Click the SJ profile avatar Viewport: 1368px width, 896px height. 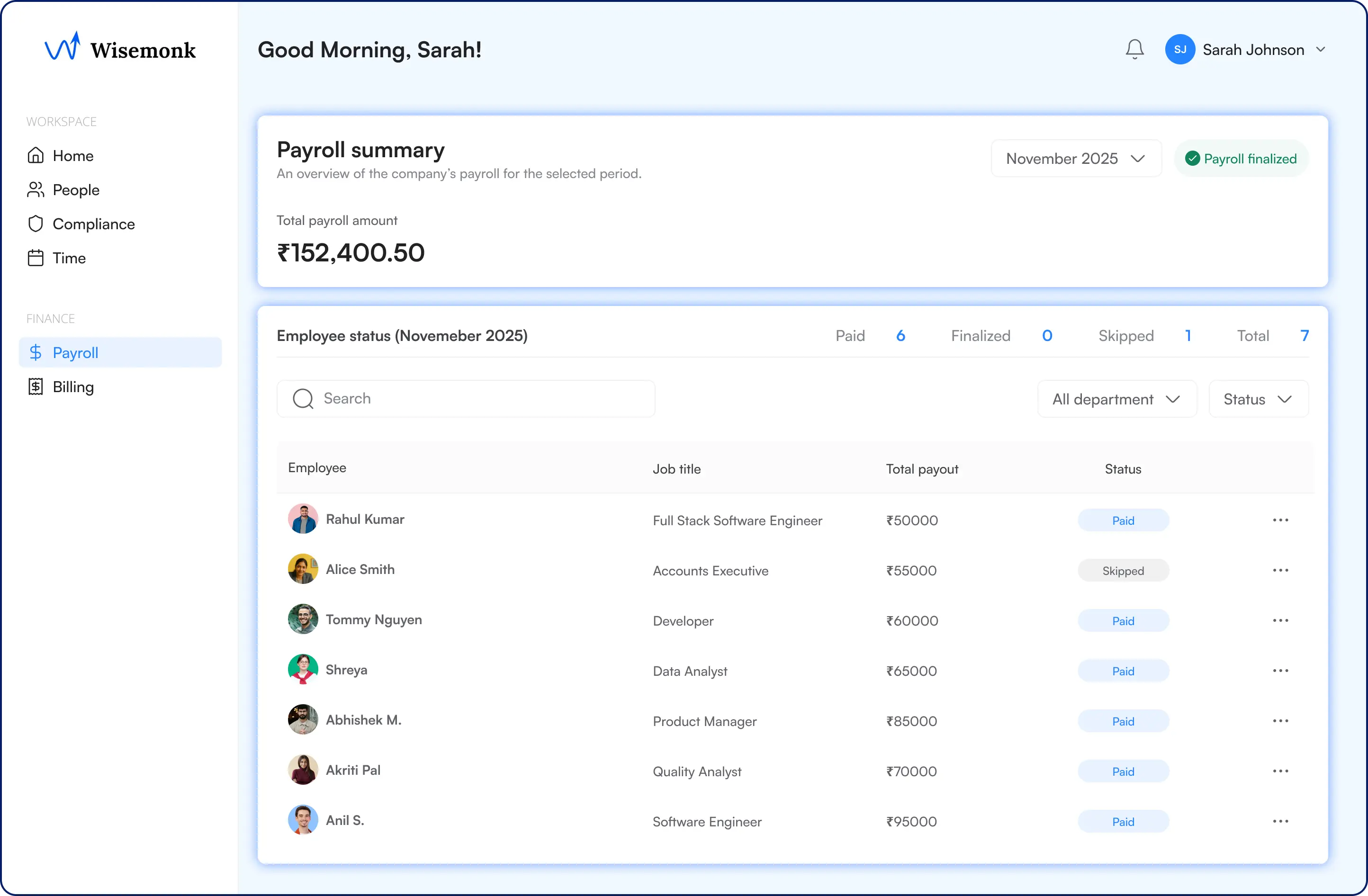1179,49
